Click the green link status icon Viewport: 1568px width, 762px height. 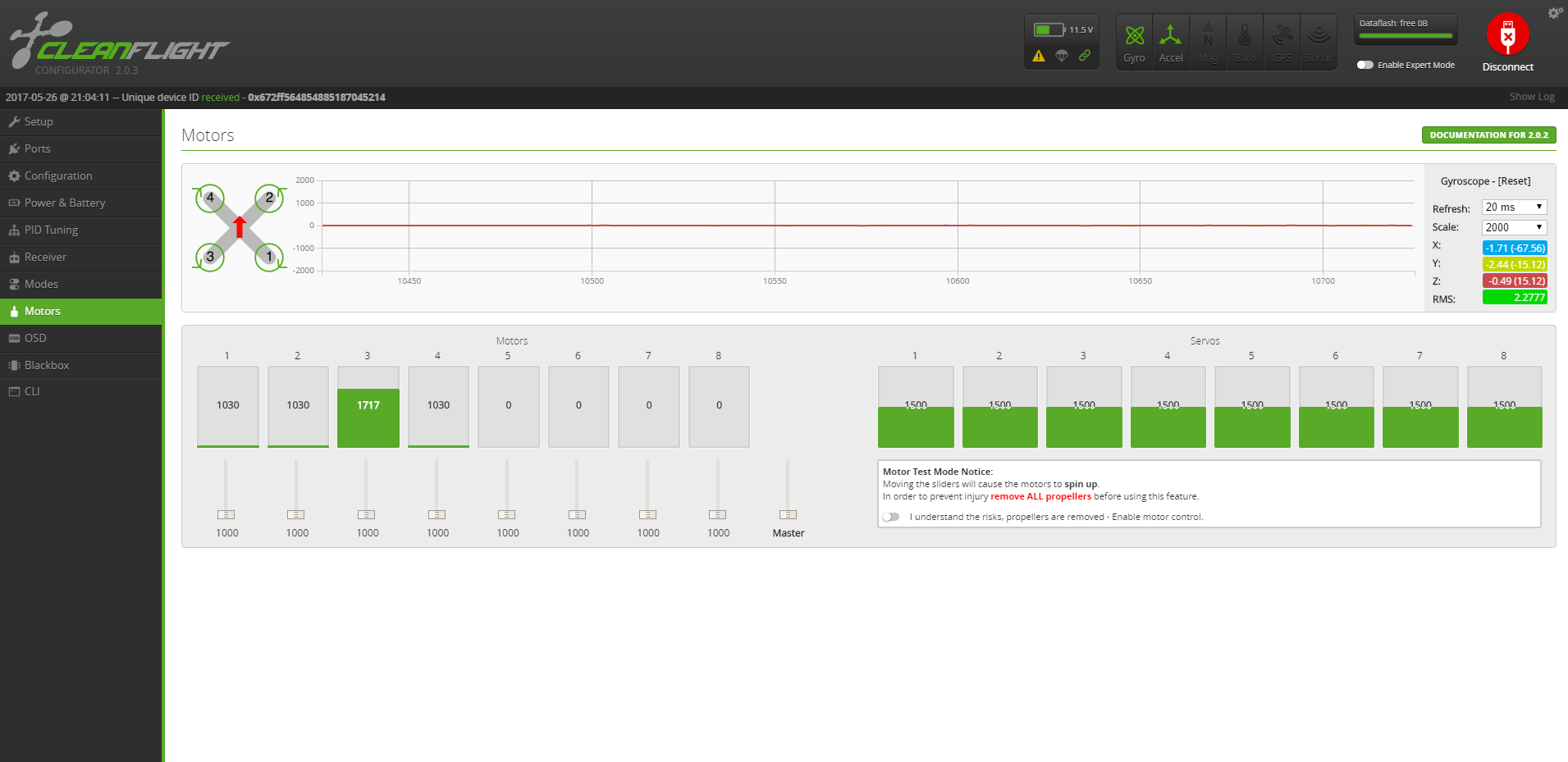pyautogui.click(x=1085, y=56)
